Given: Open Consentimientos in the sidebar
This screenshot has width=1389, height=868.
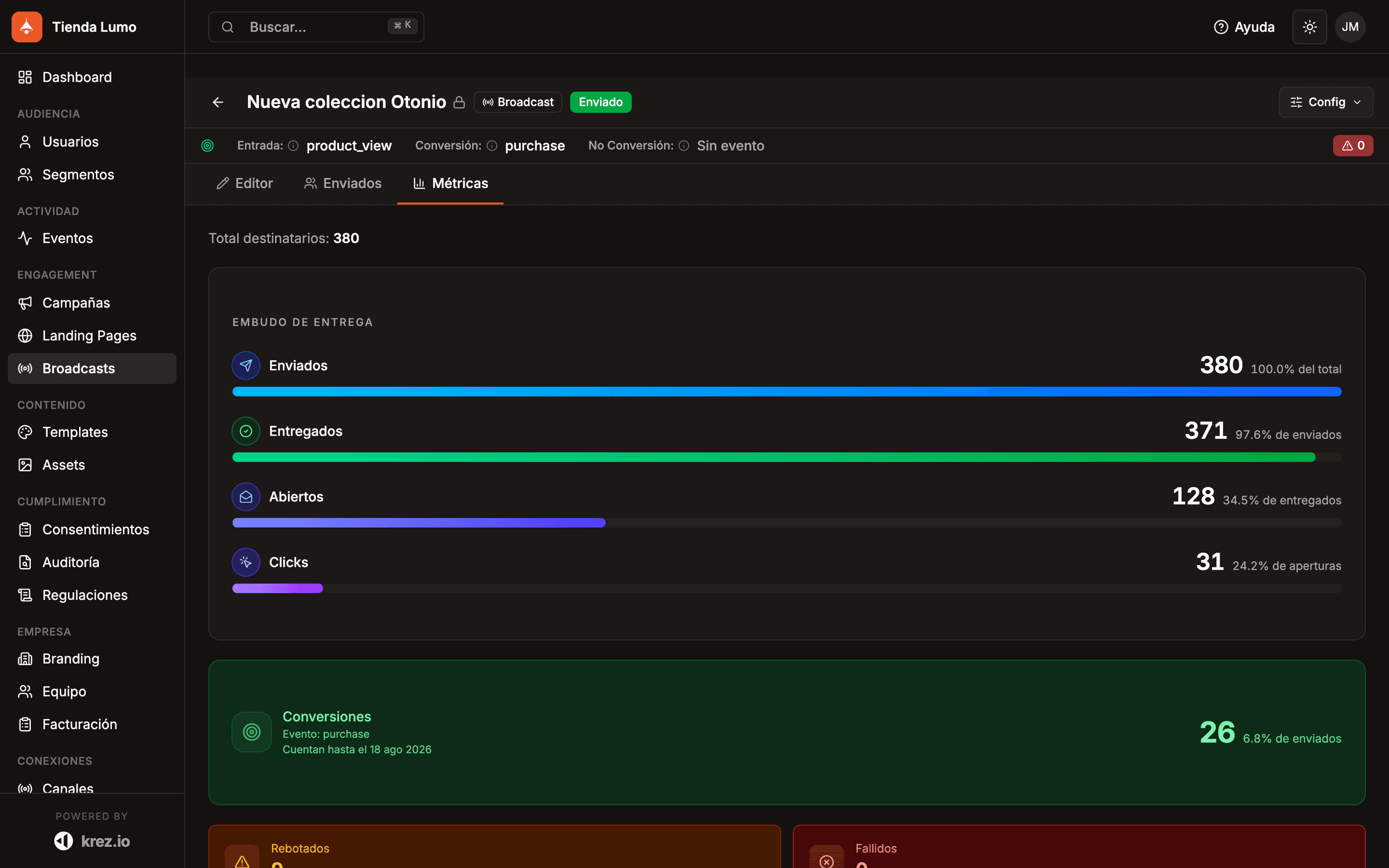Looking at the screenshot, I should pyautogui.click(x=92, y=529).
